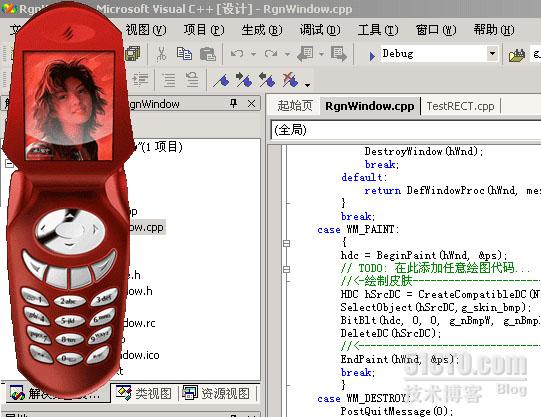Click the Find in Files binoculars-folder icon
Viewport: 541px width, 417px height.
pos(517,55)
